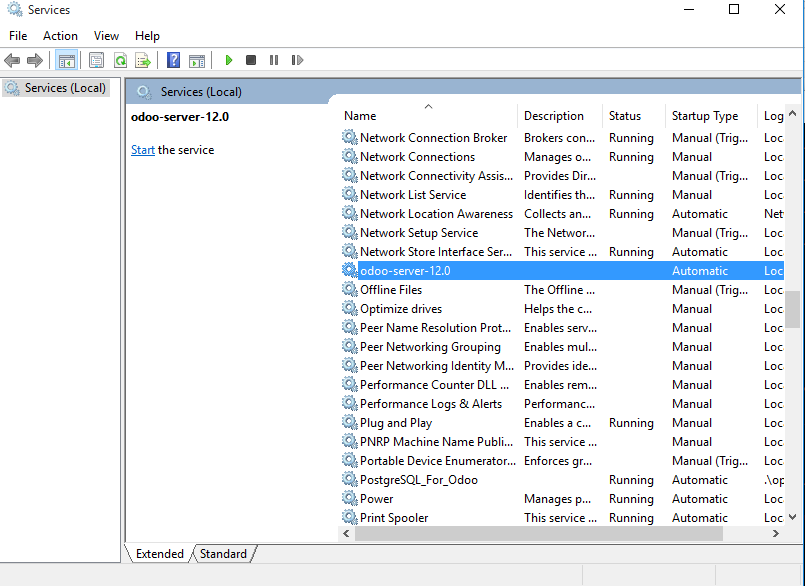Image resolution: width=805 pixels, height=586 pixels.
Task: Click Running status of Power service
Action: (631, 499)
